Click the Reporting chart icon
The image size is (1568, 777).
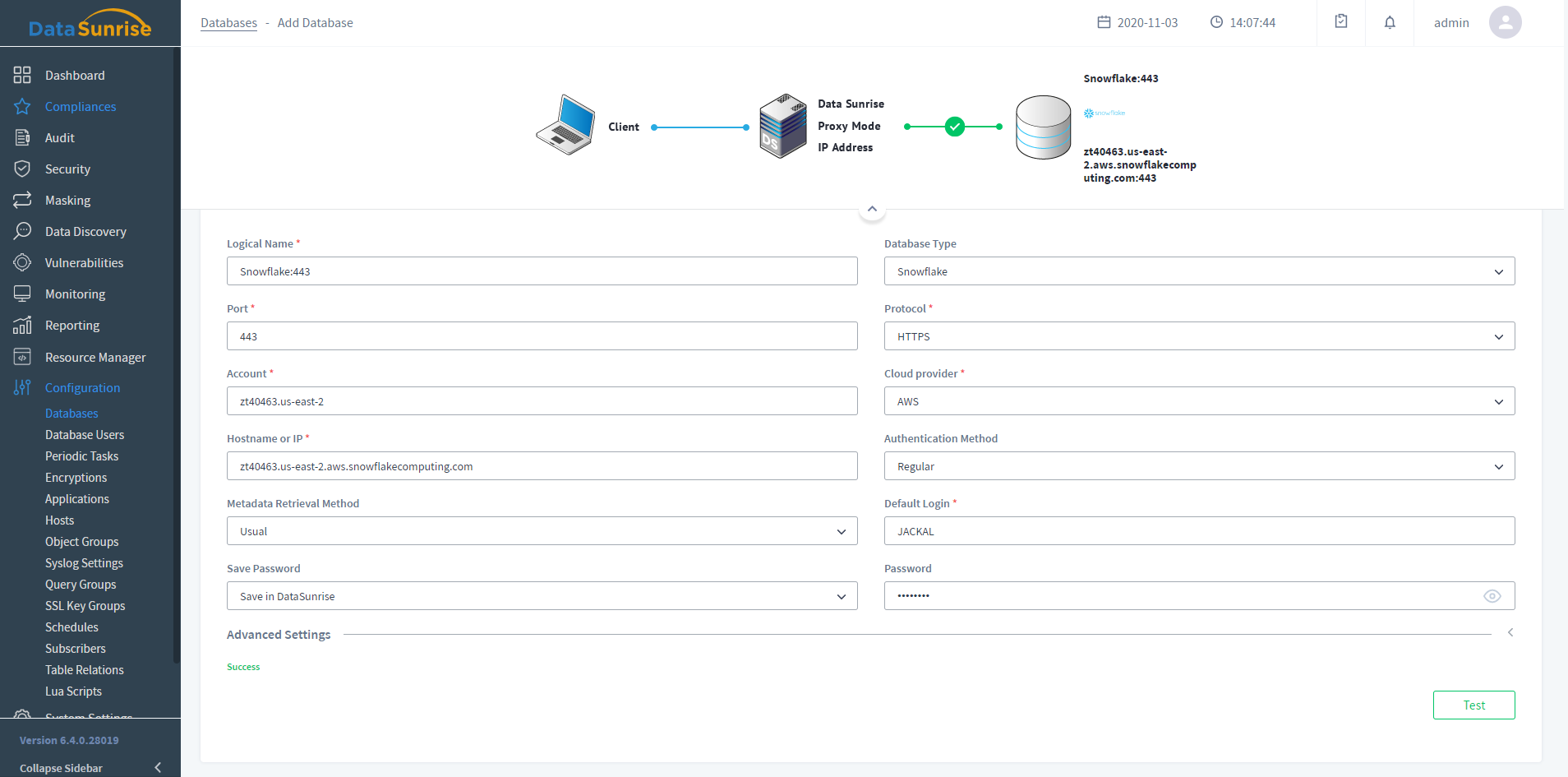coord(22,326)
